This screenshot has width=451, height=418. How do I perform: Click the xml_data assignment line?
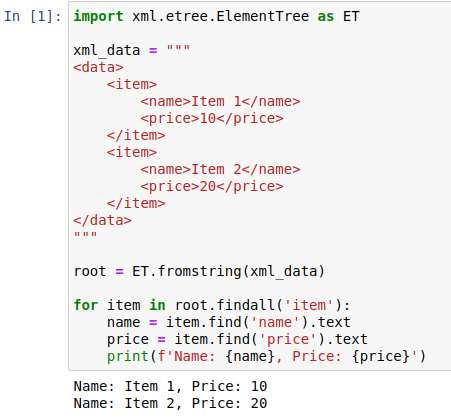pyautogui.click(x=132, y=50)
